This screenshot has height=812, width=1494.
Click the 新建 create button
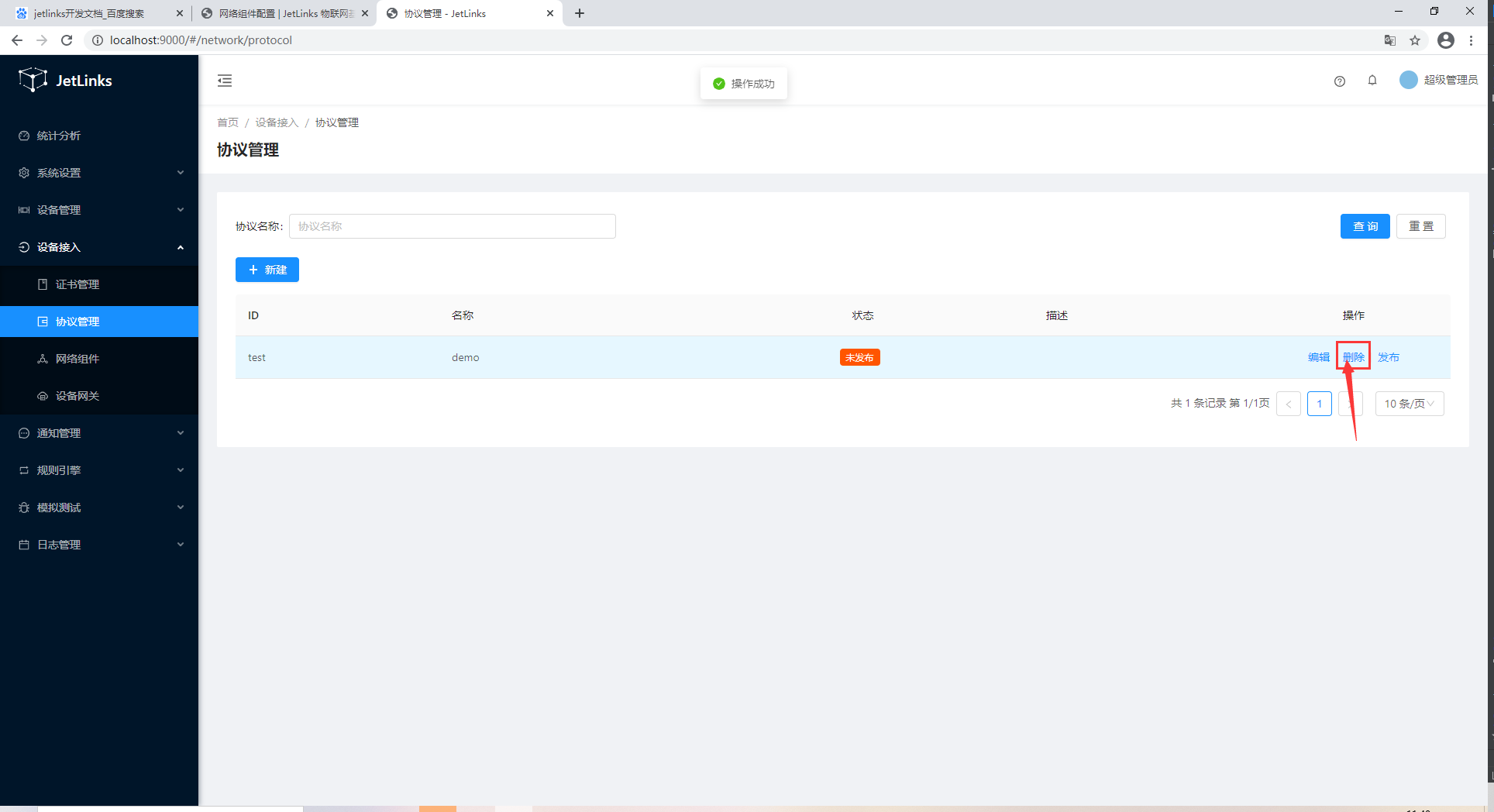click(267, 270)
